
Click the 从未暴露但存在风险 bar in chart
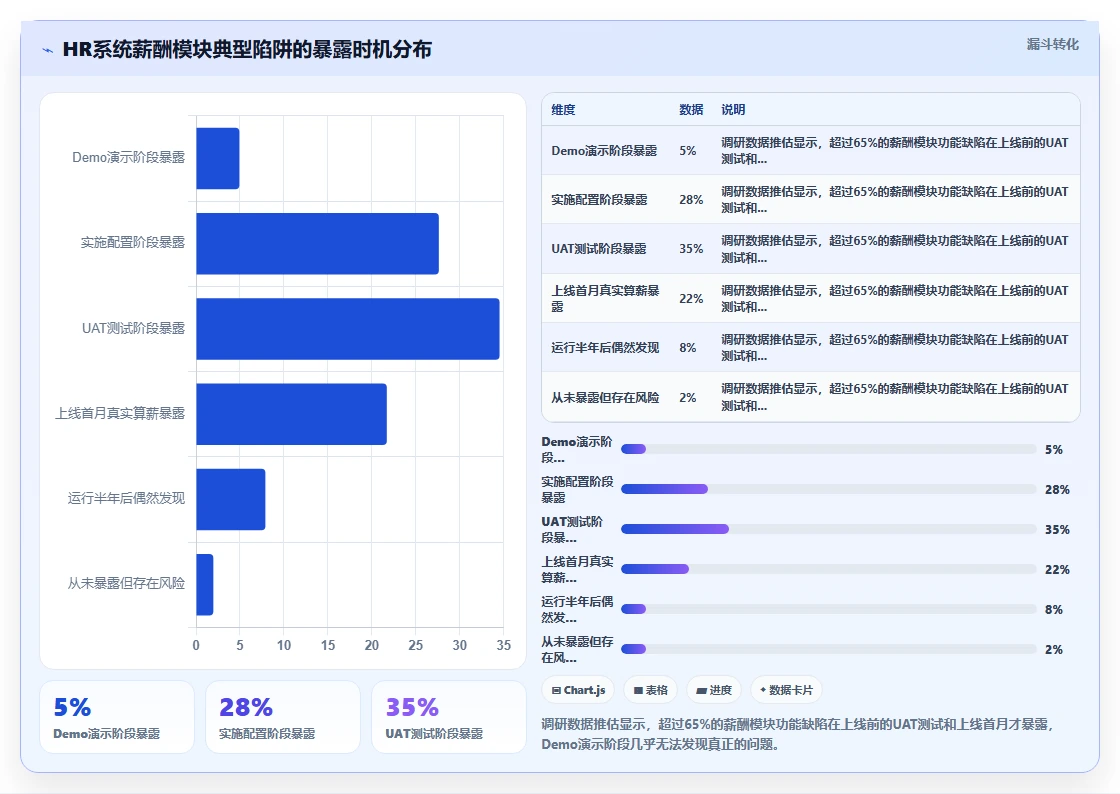(205, 584)
